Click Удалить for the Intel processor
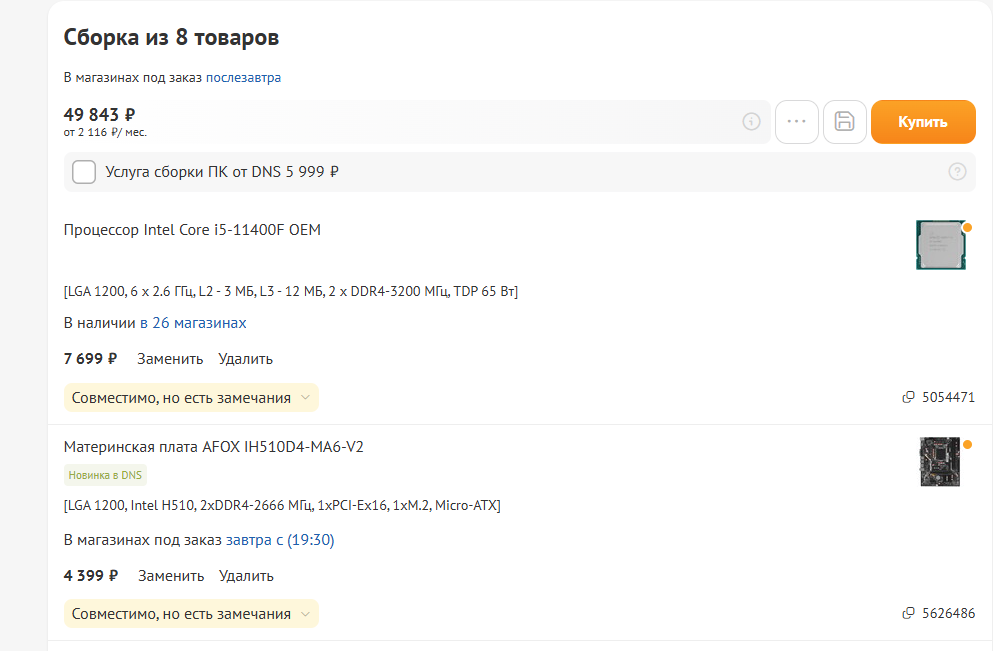993x651 pixels. click(246, 359)
